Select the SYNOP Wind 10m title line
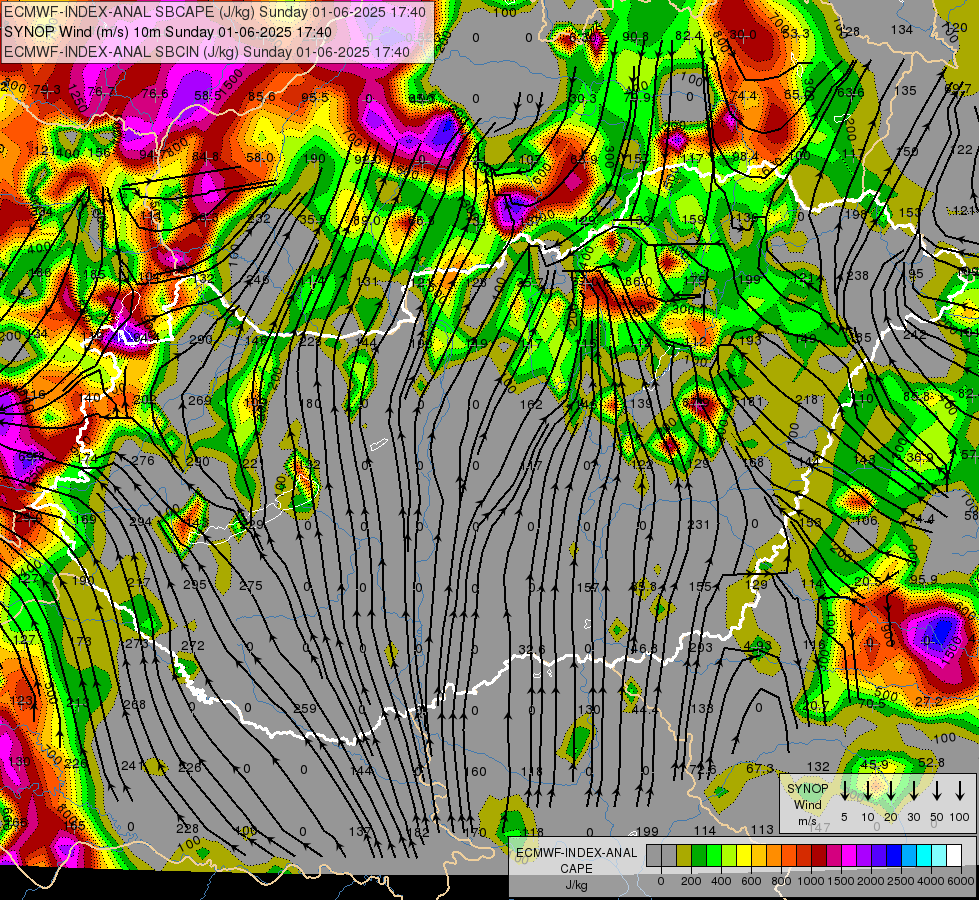 167,32
